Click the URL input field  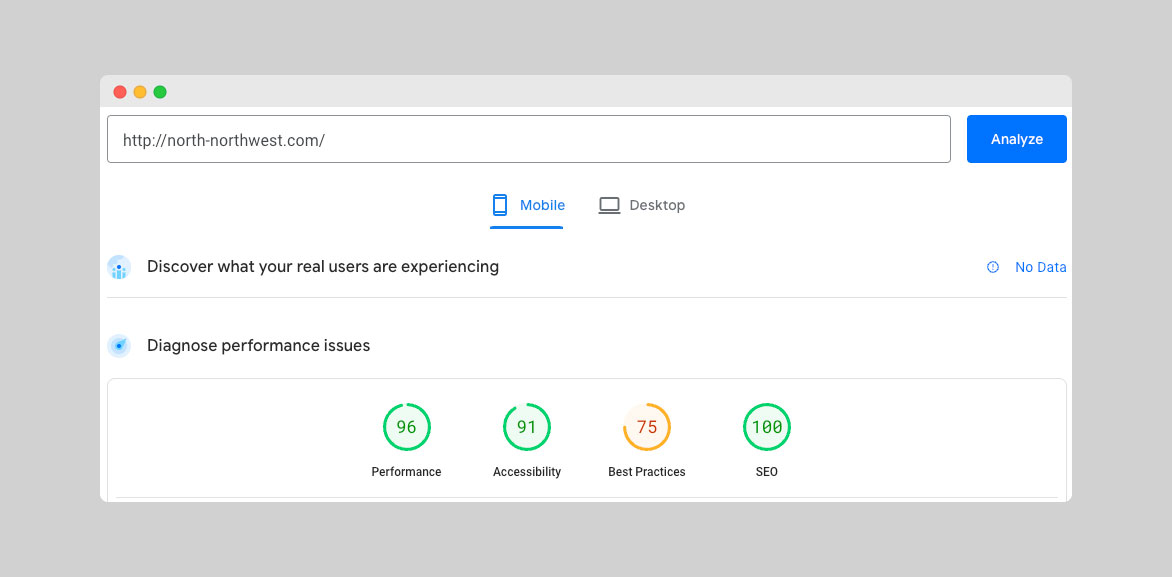click(x=528, y=139)
